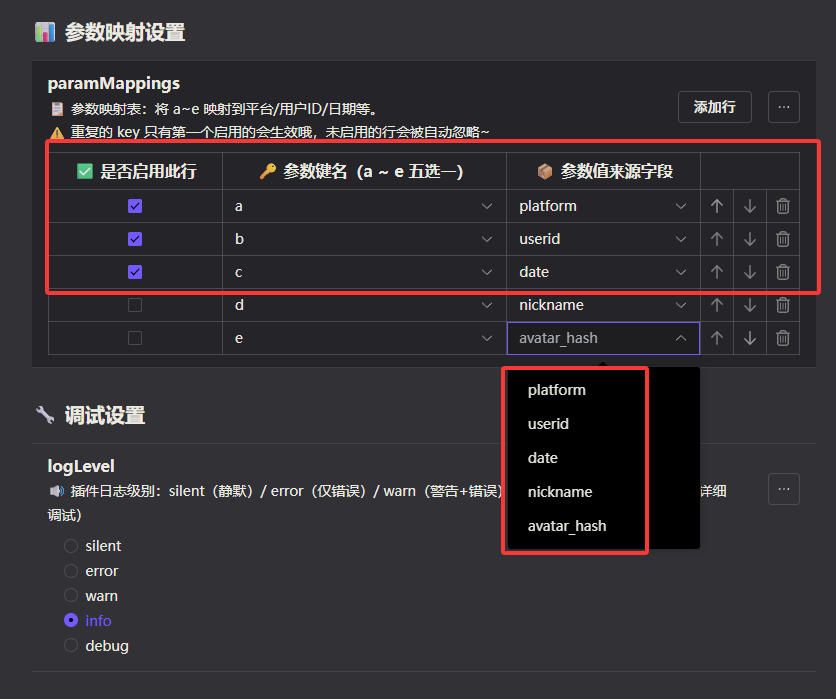Viewport: 836px width, 699px height.
Task: Move the nickname row down
Action: coord(750,305)
